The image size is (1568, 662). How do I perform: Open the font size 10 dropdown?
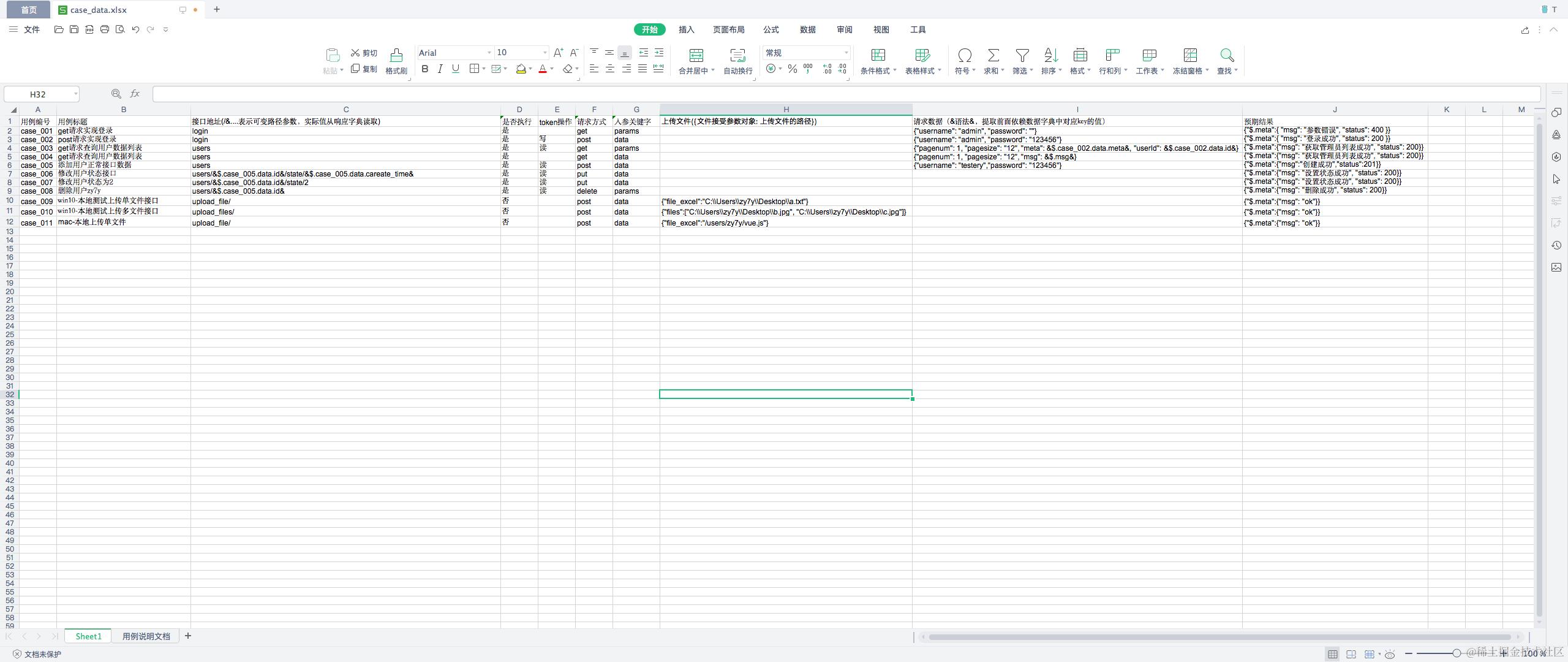(x=545, y=53)
